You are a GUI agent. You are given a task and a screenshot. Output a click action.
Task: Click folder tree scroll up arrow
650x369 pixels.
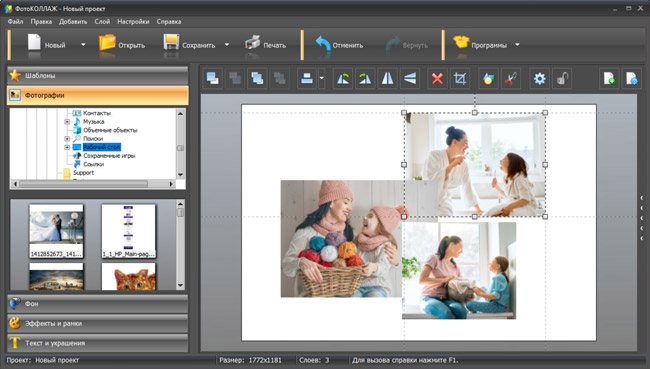point(180,113)
